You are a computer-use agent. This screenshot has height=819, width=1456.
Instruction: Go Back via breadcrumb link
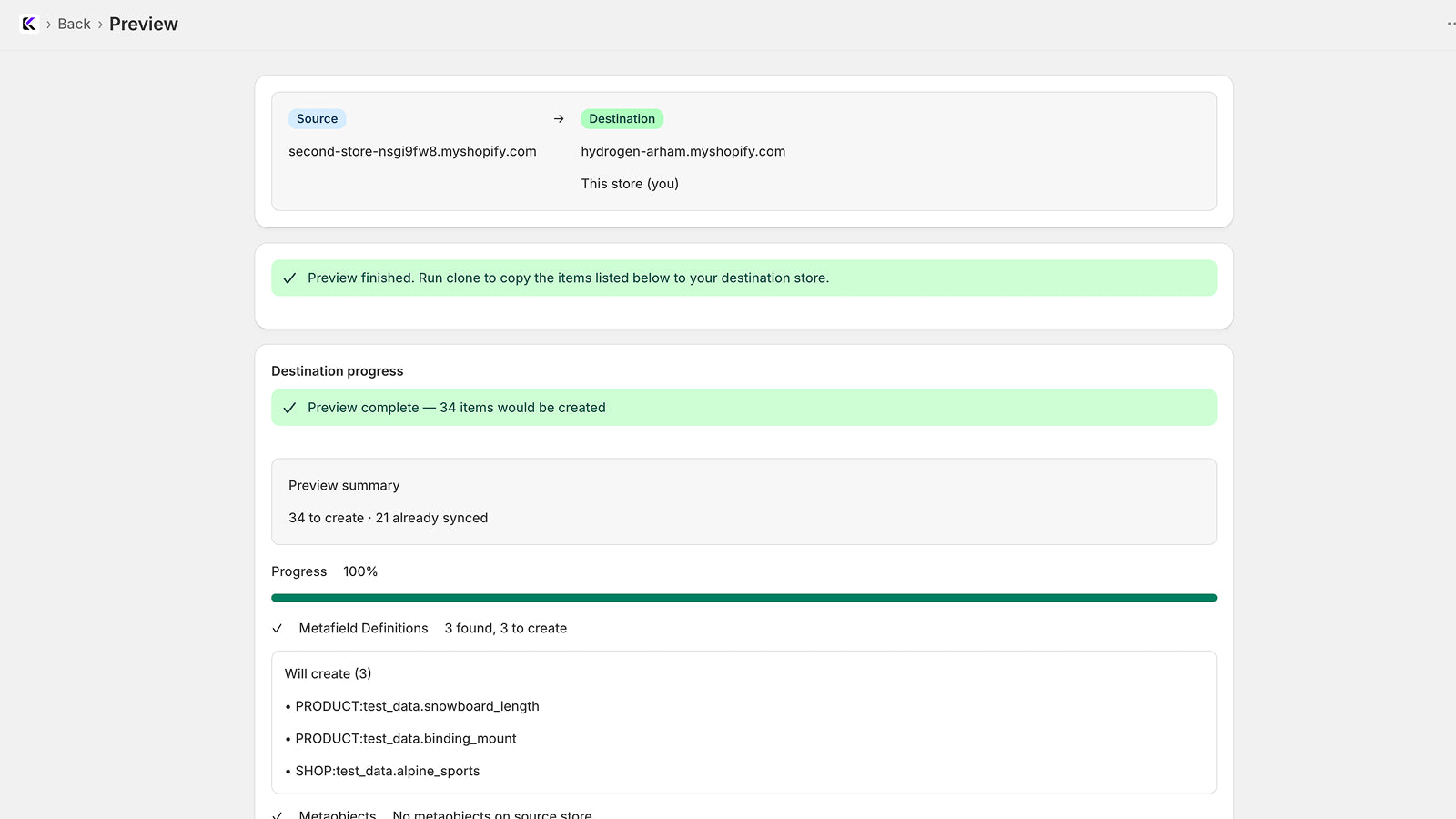coord(74,25)
